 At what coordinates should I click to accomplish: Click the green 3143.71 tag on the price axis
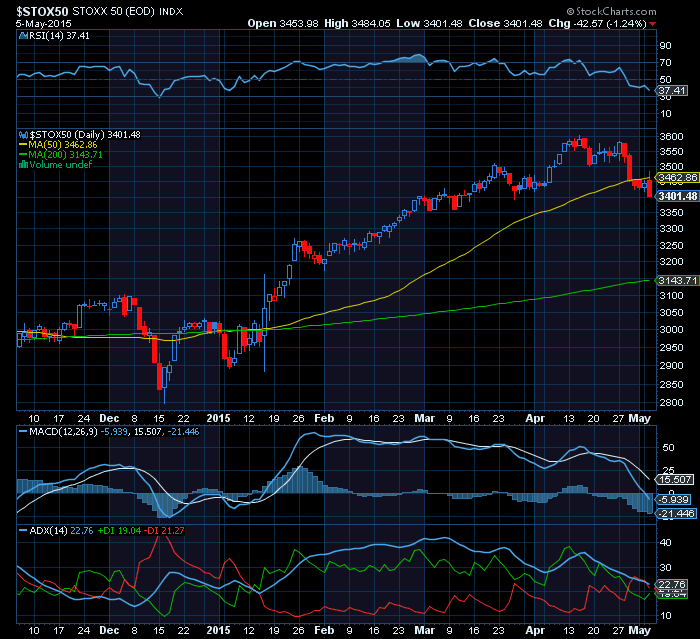coord(678,280)
